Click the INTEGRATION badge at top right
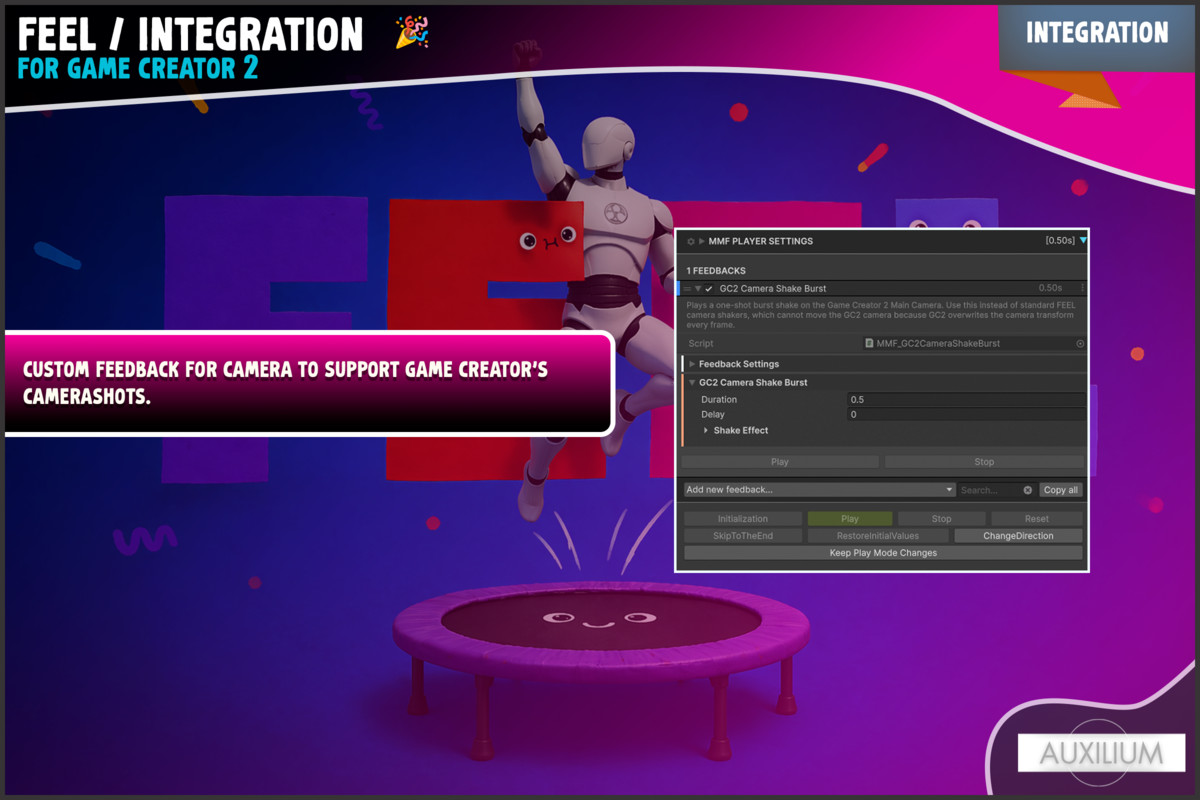 (x=1097, y=33)
